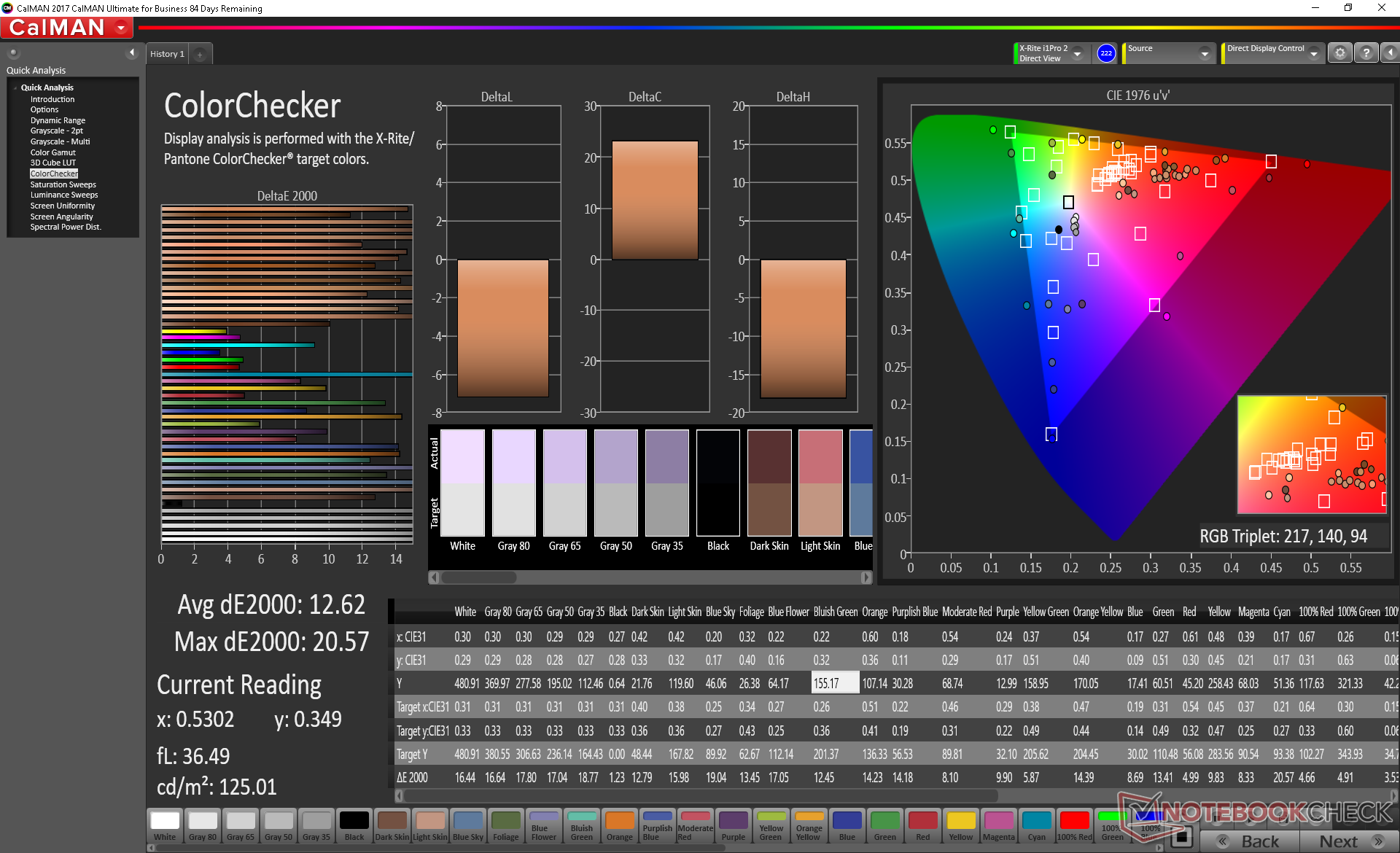
Task: Click the collapse arrow next to help icon
Action: [1390, 53]
